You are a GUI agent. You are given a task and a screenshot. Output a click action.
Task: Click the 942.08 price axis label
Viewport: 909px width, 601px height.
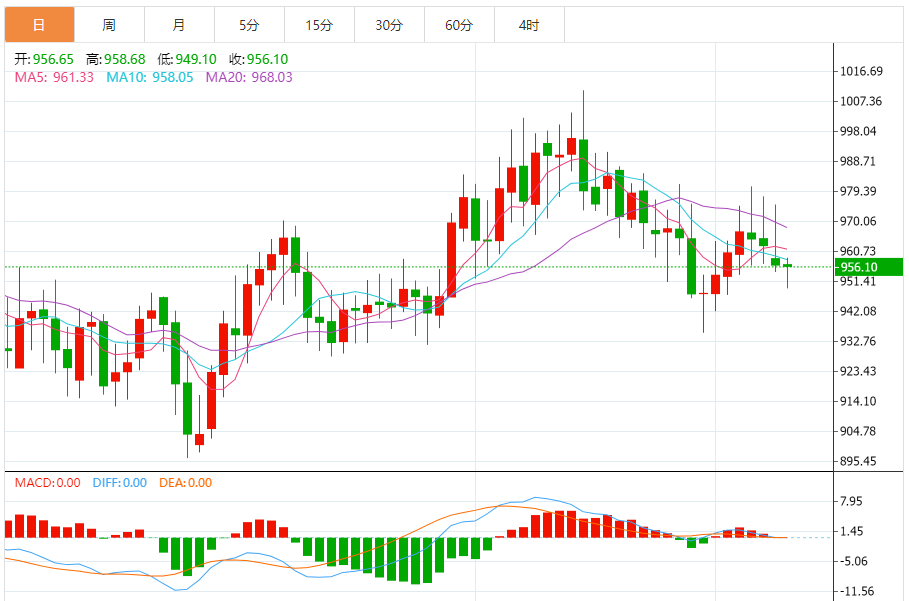(859, 311)
